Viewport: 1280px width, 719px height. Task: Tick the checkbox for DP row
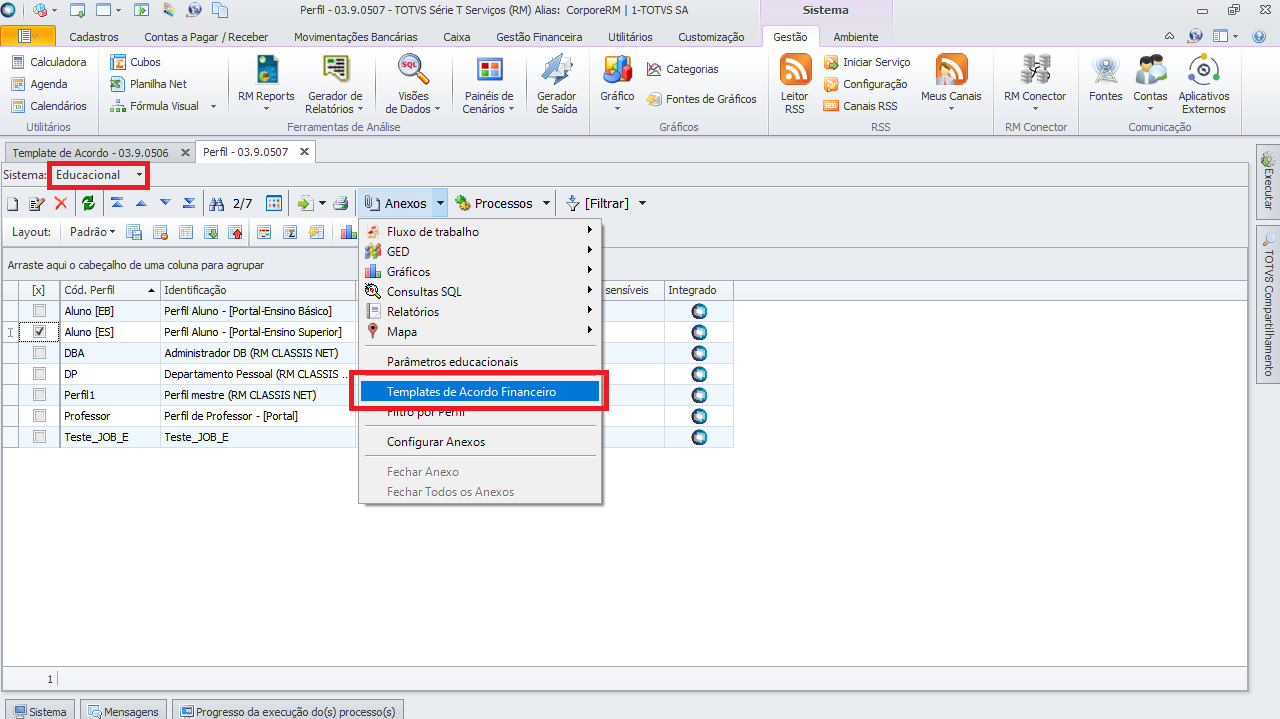(x=39, y=374)
